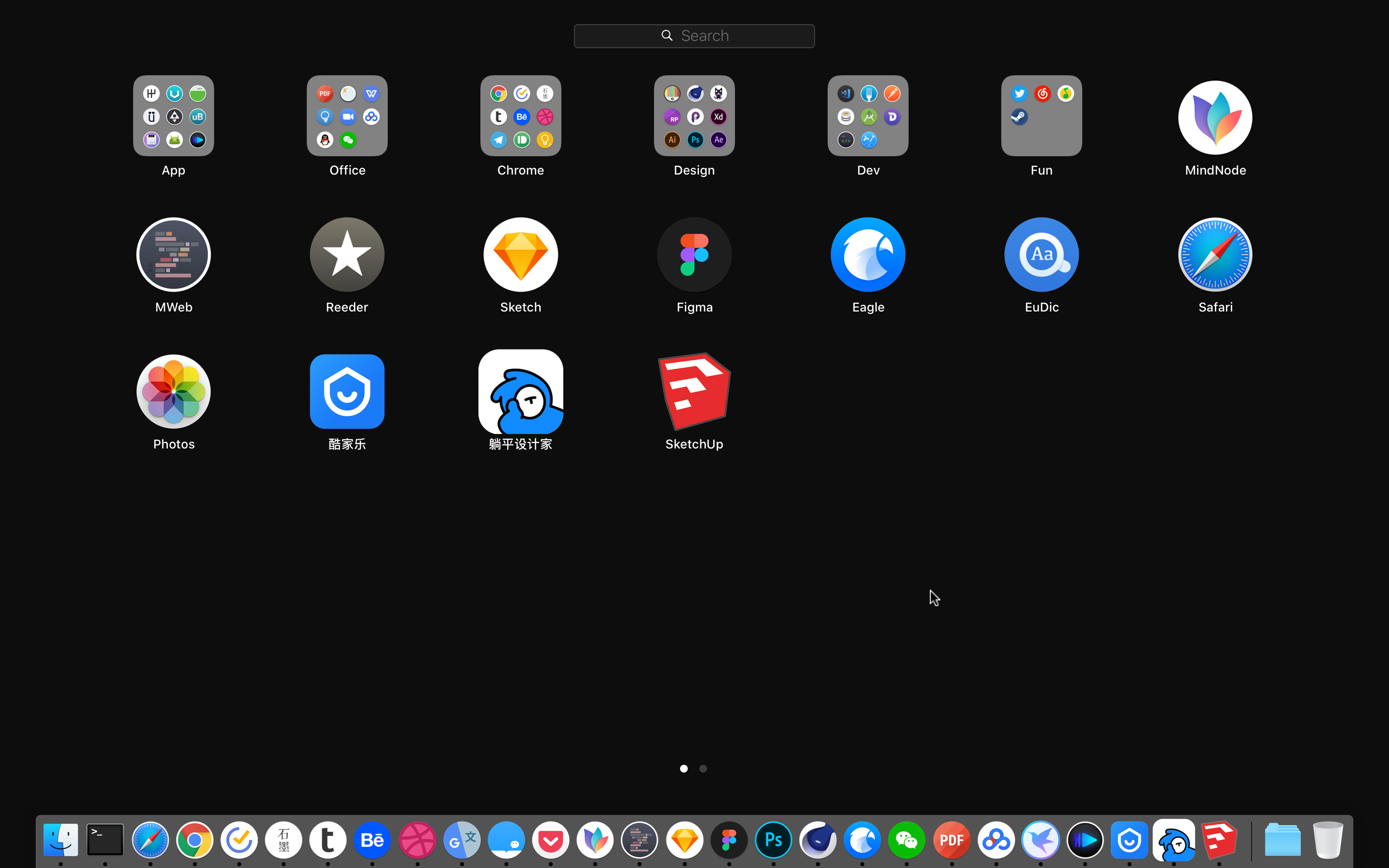
Task: Open MindNode
Action: pyautogui.click(x=1215, y=118)
